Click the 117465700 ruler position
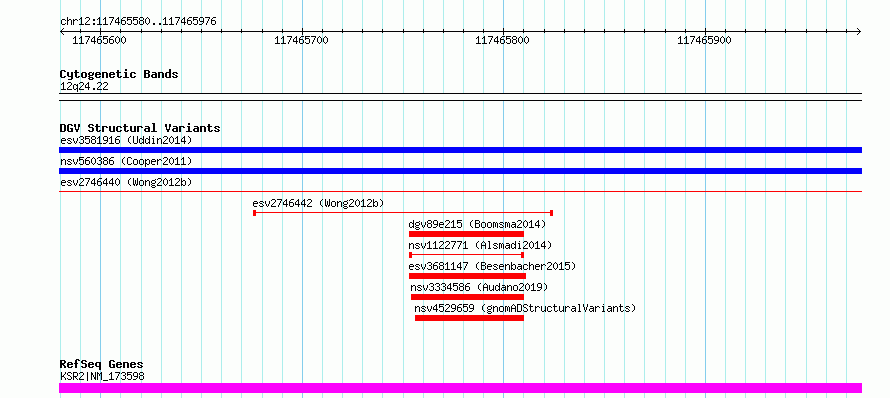Viewport: 890px width, 398px height. (301, 40)
